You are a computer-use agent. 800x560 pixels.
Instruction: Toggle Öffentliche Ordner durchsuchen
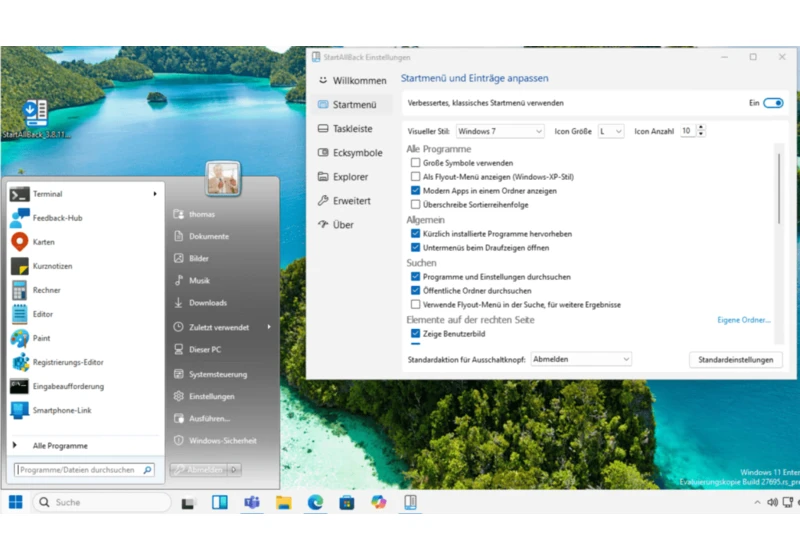pos(415,290)
